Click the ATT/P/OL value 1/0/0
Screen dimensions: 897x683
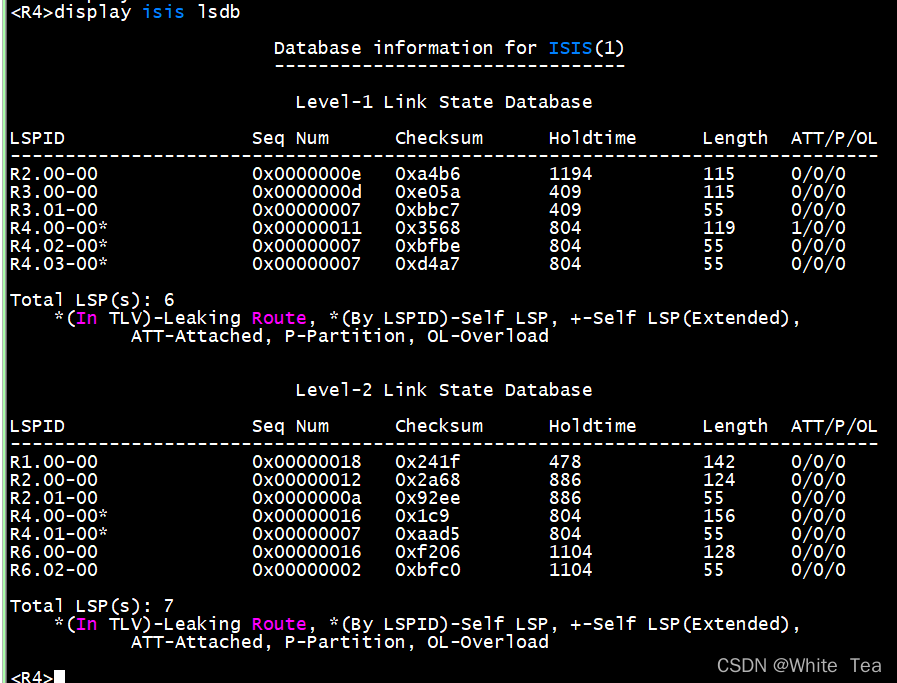(818, 228)
